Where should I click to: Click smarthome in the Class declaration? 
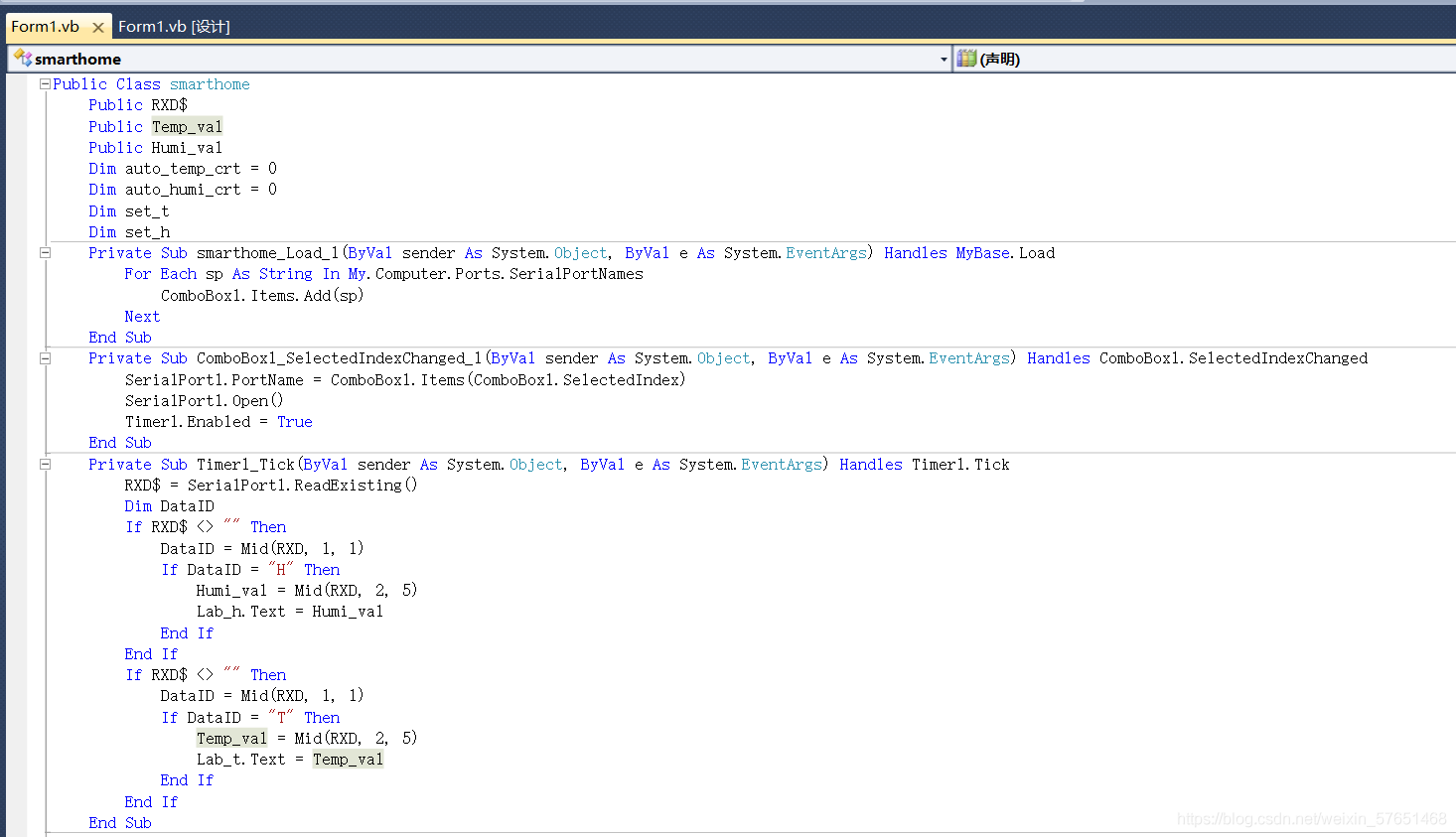pyautogui.click(x=210, y=84)
